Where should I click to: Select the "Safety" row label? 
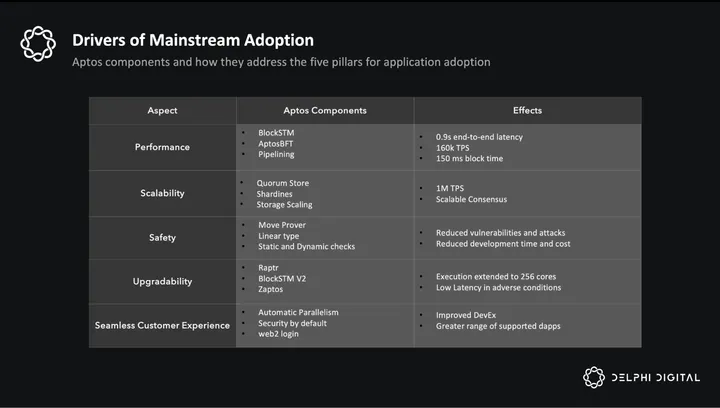coord(162,237)
